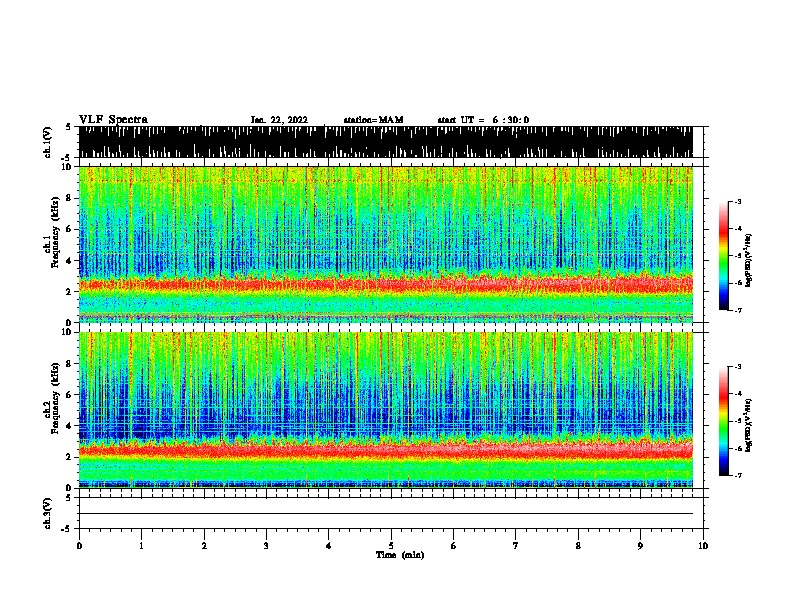The image size is (792, 612).
Task: Click the "start UT = 6:30:0" label
Action: coord(483,120)
